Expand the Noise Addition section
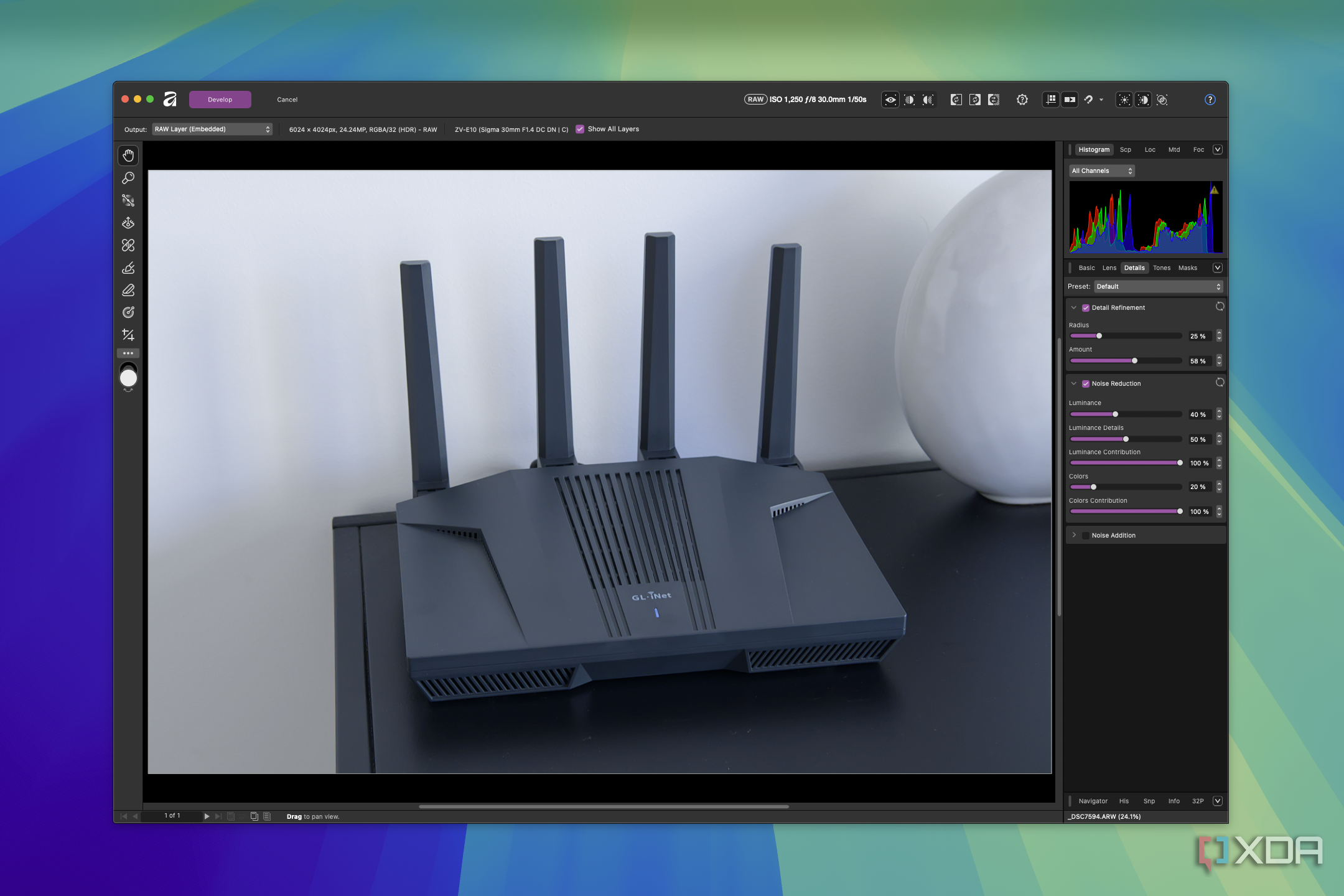 pyautogui.click(x=1074, y=535)
